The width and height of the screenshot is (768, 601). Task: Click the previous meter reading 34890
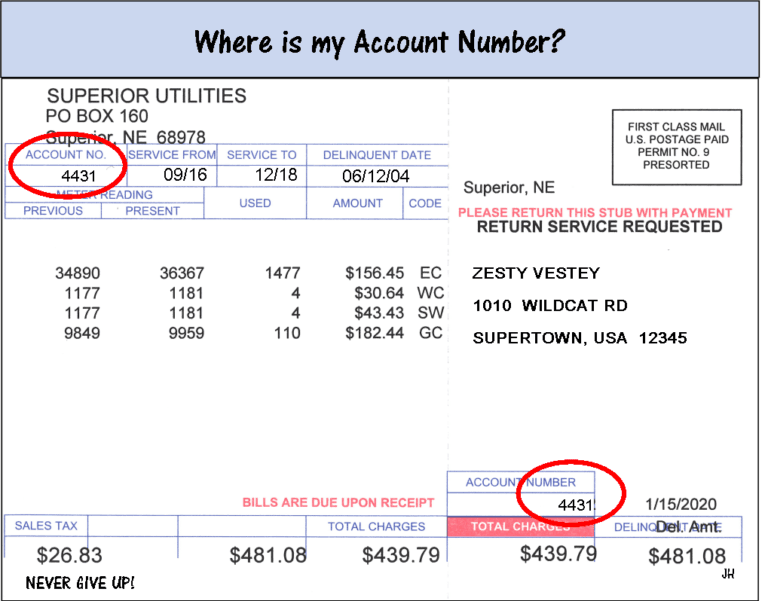(76, 273)
